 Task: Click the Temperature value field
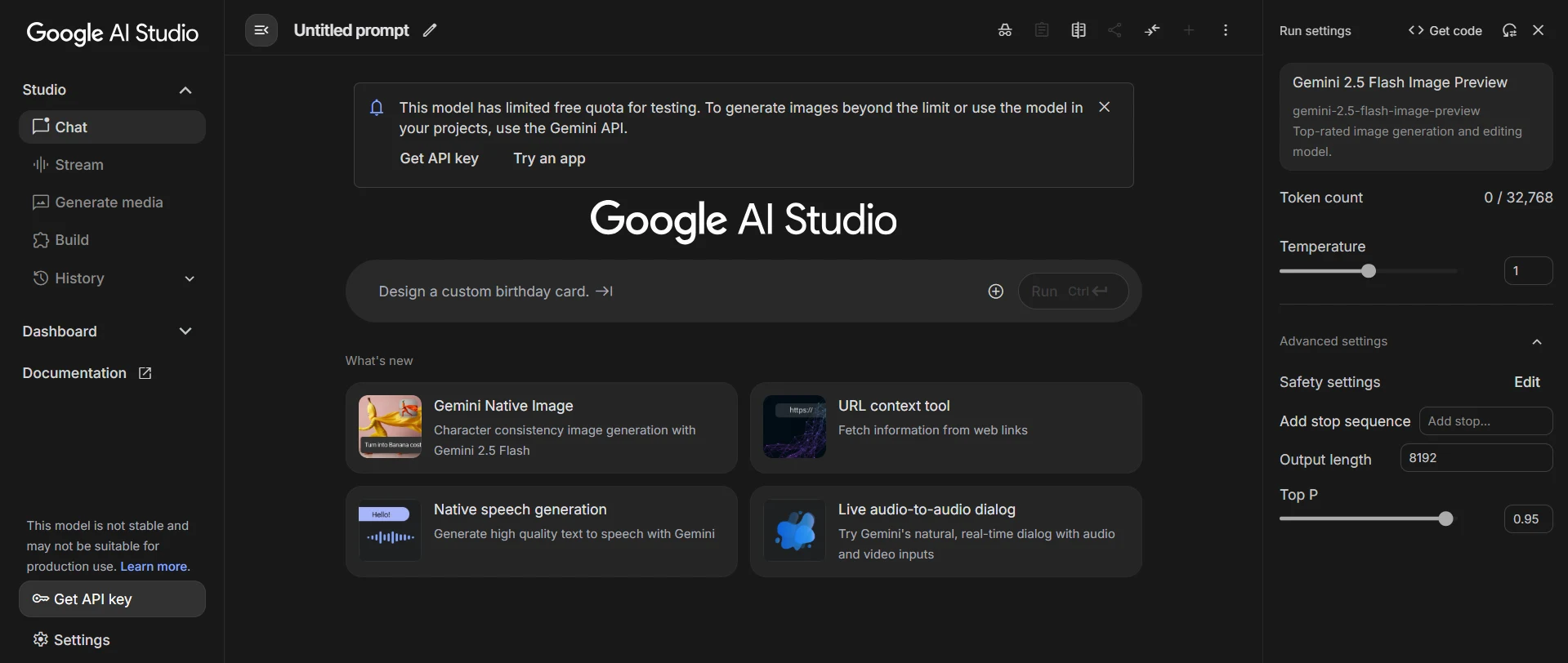[x=1528, y=271]
